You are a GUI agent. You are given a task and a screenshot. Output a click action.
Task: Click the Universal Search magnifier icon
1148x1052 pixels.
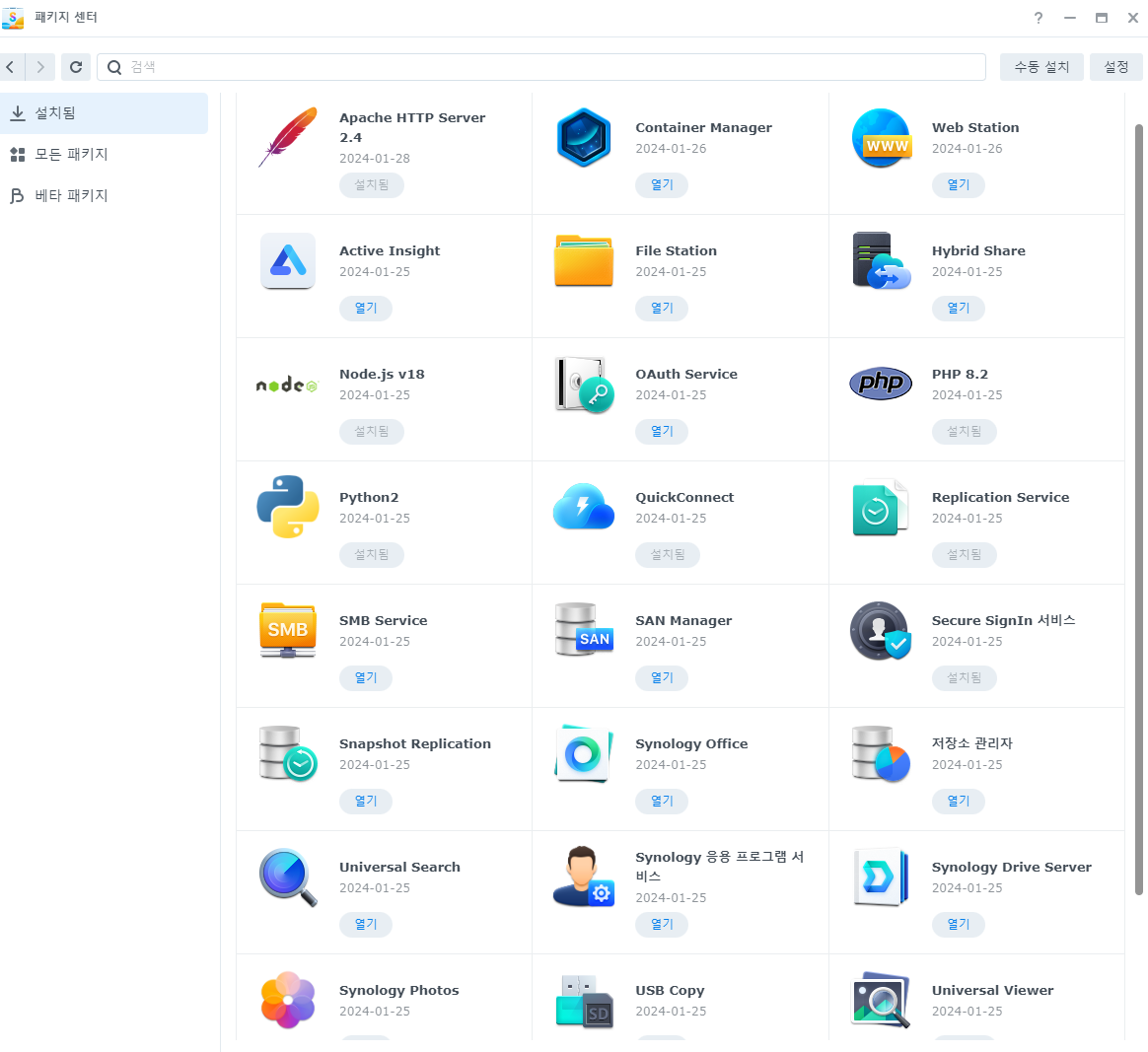288,877
